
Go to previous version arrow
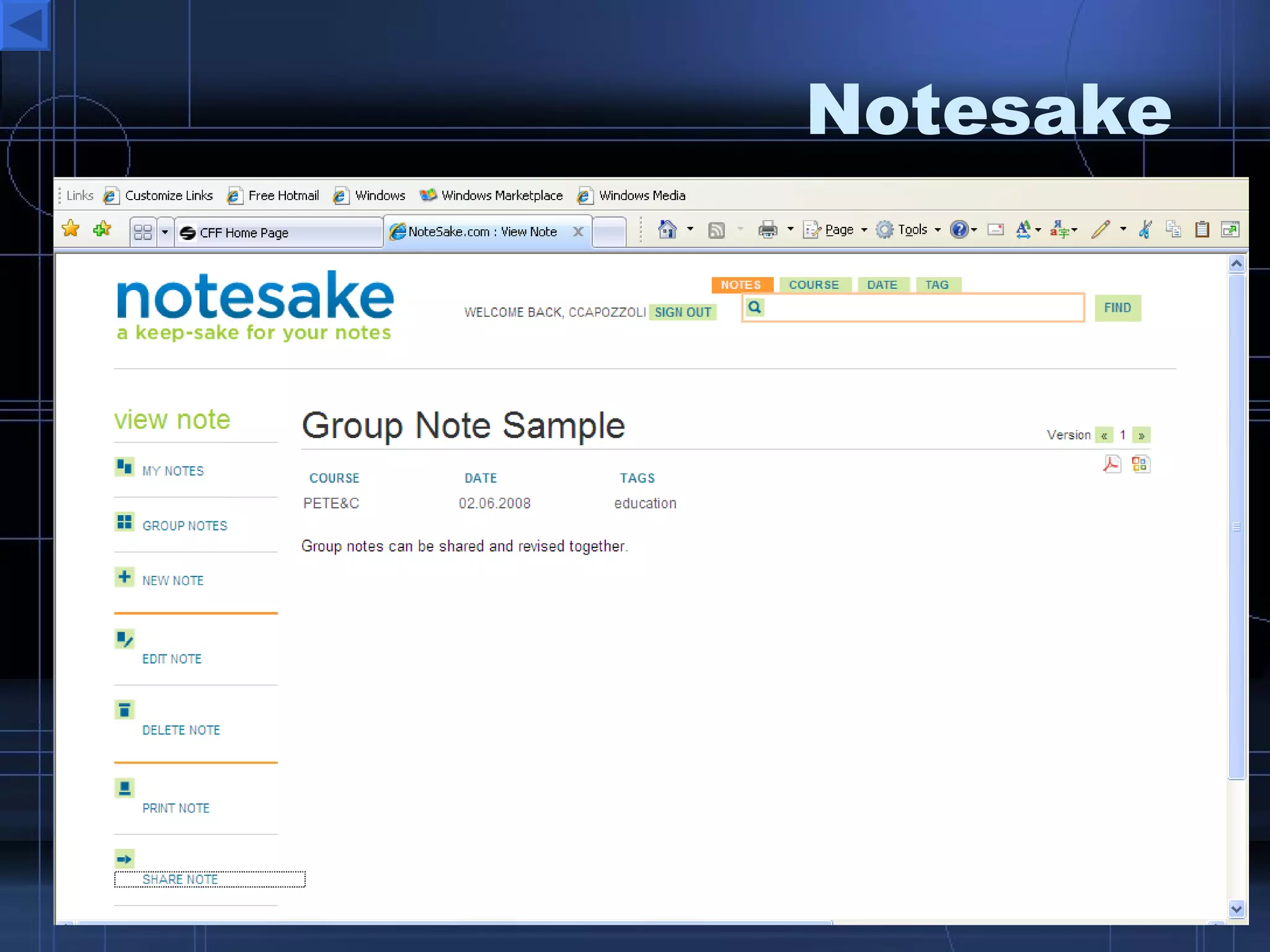pyautogui.click(x=1104, y=435)
